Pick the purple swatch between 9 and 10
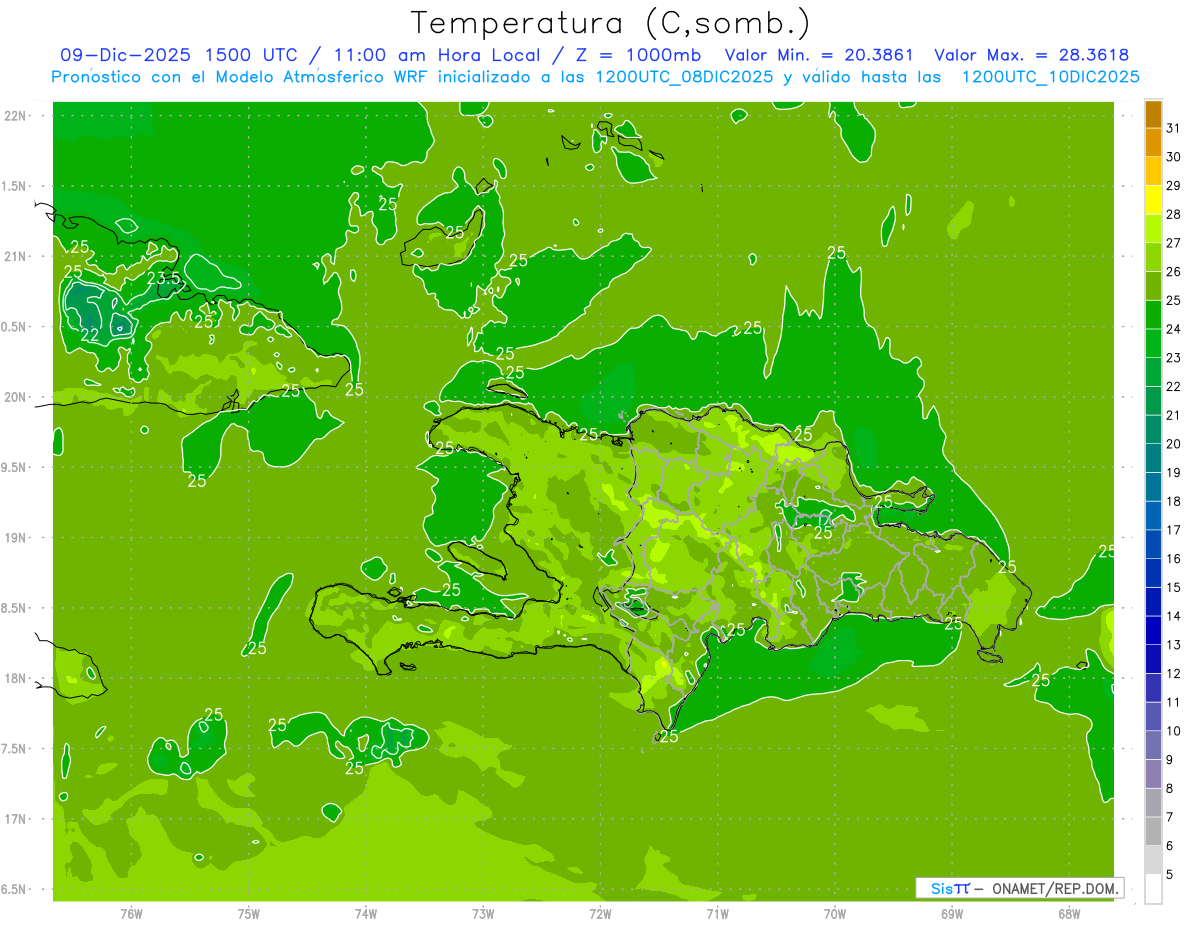 tap(1153, 746)
